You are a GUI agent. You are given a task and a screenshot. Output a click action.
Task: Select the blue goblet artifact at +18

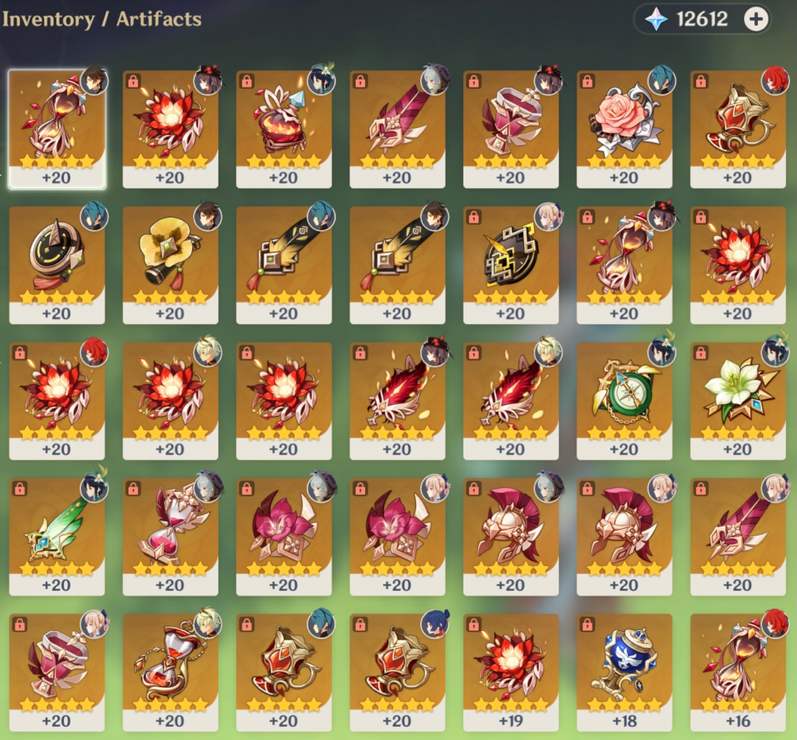click(x=624, y=672)
